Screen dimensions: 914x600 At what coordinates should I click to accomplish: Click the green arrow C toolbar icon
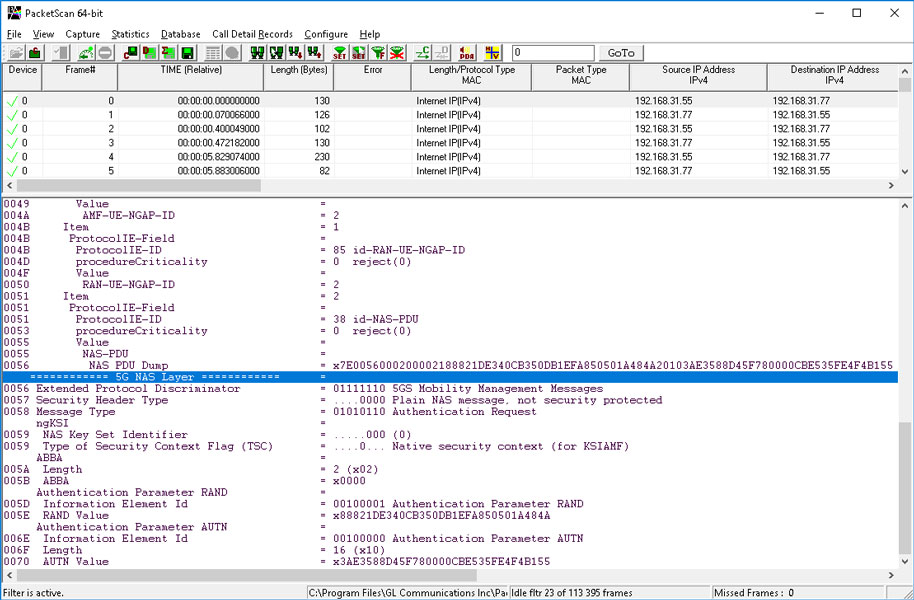coord(423,53)
